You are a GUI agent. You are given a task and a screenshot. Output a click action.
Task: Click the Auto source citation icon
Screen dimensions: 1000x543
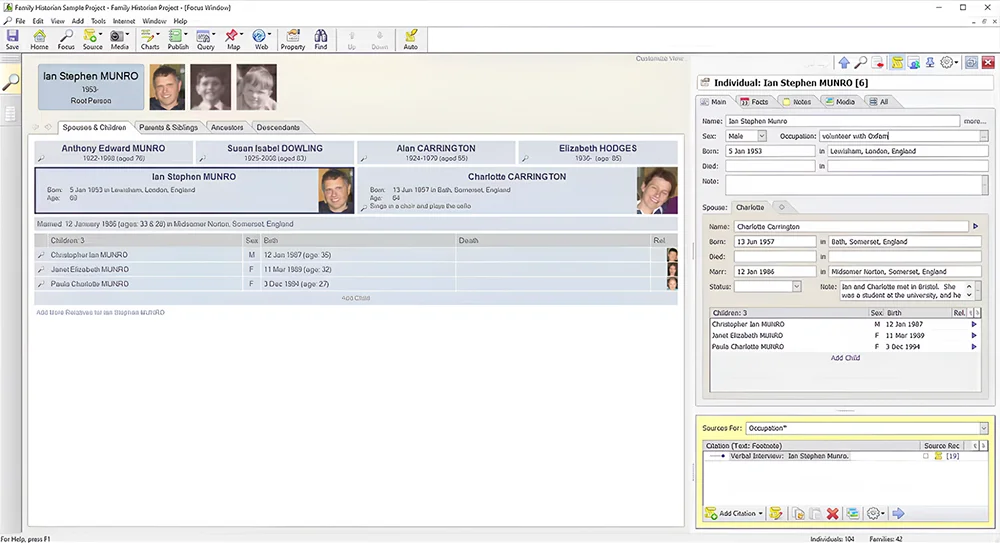click(x=410, y=38)
